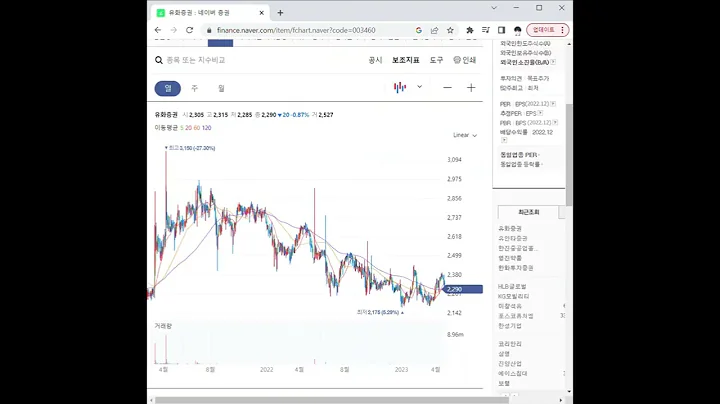Image resolution: width=720 pixels, height=404 pixels.
Task: Click the lock icon in address bar
Action: pos(209,30)
